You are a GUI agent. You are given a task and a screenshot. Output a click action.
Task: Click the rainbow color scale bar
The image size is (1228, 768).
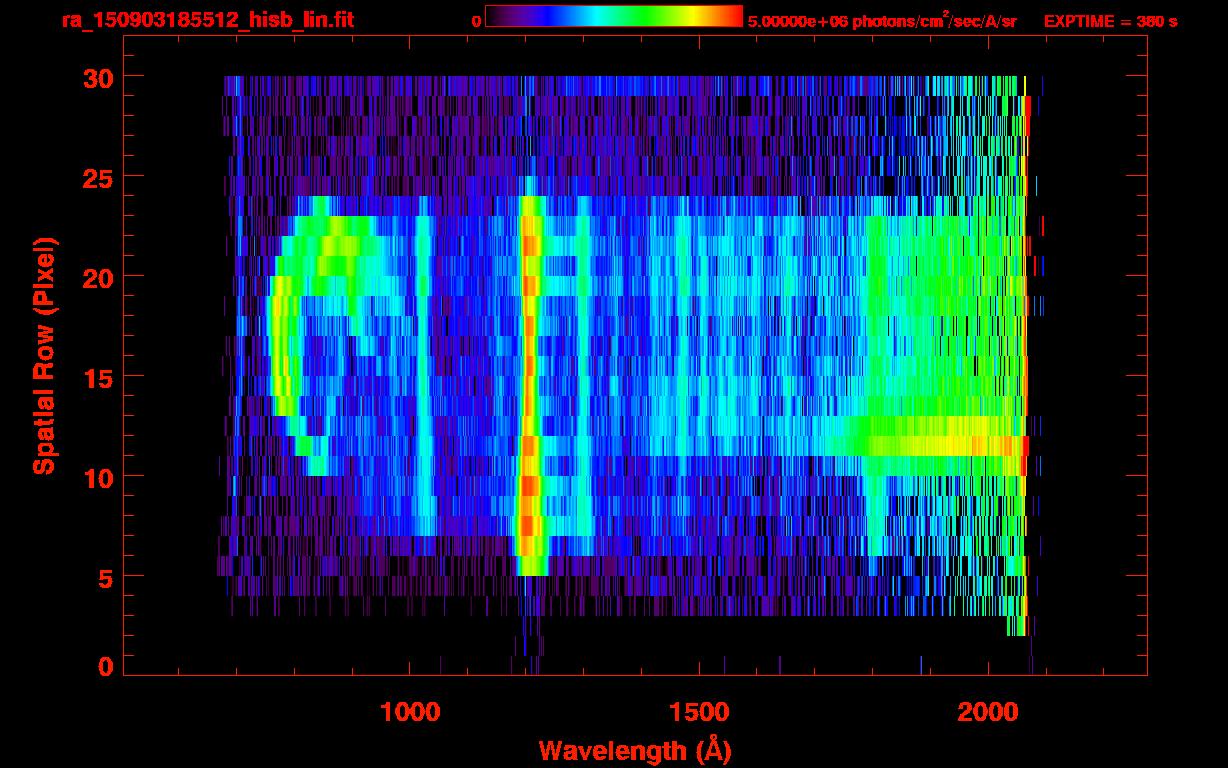pyautogui.click(x=614, y=16)
